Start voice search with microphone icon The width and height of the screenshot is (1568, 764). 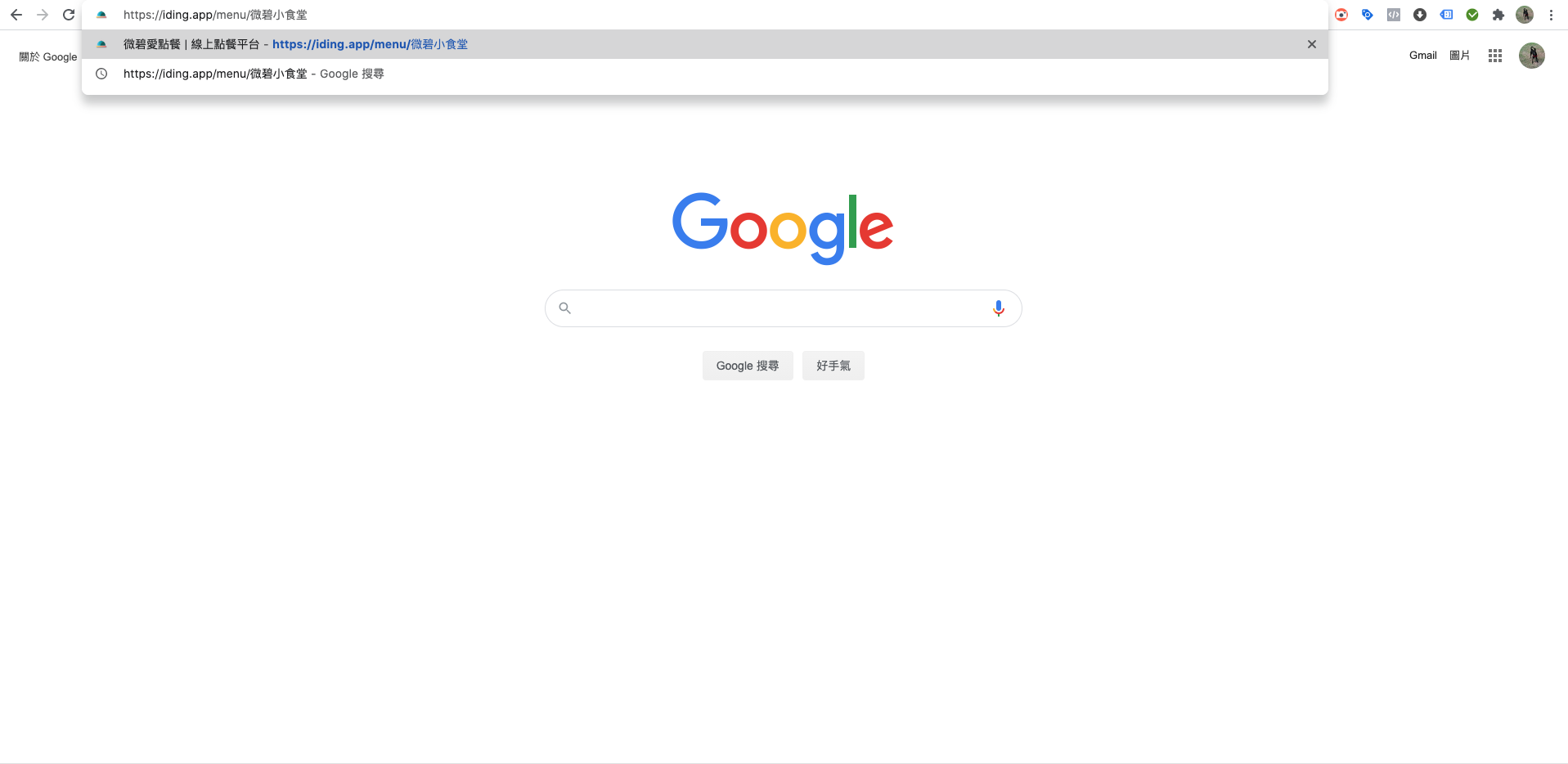998,308
